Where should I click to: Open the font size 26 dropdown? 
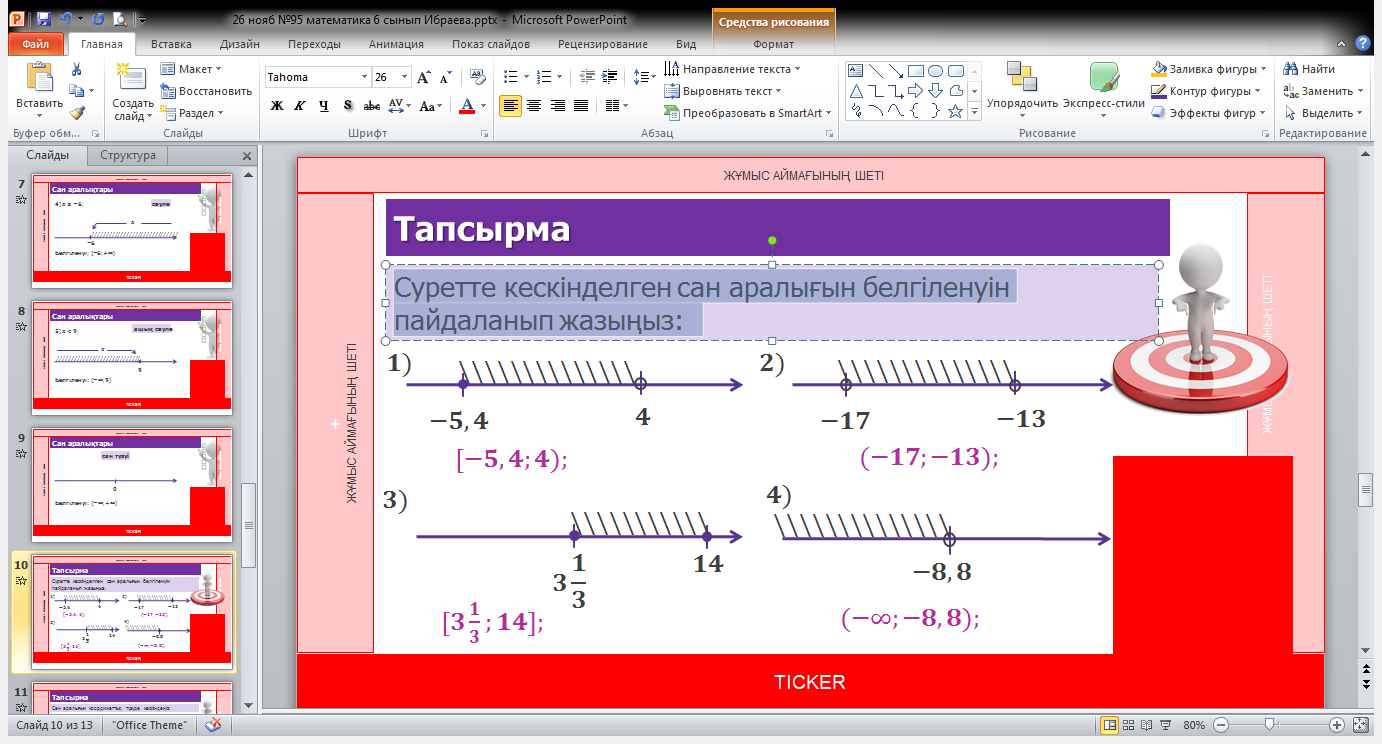point(404,77)
